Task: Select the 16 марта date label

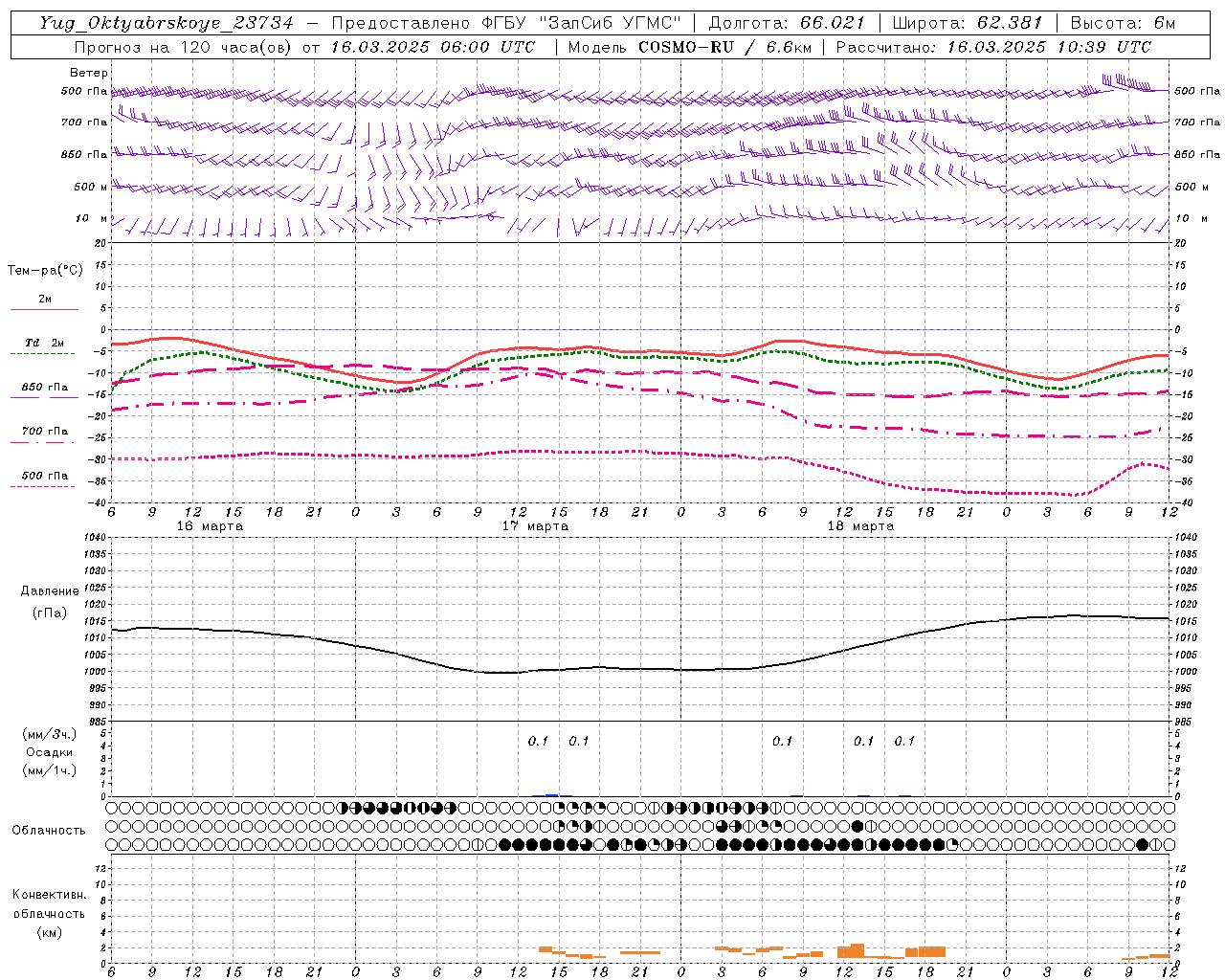Action: pos(211,525)
